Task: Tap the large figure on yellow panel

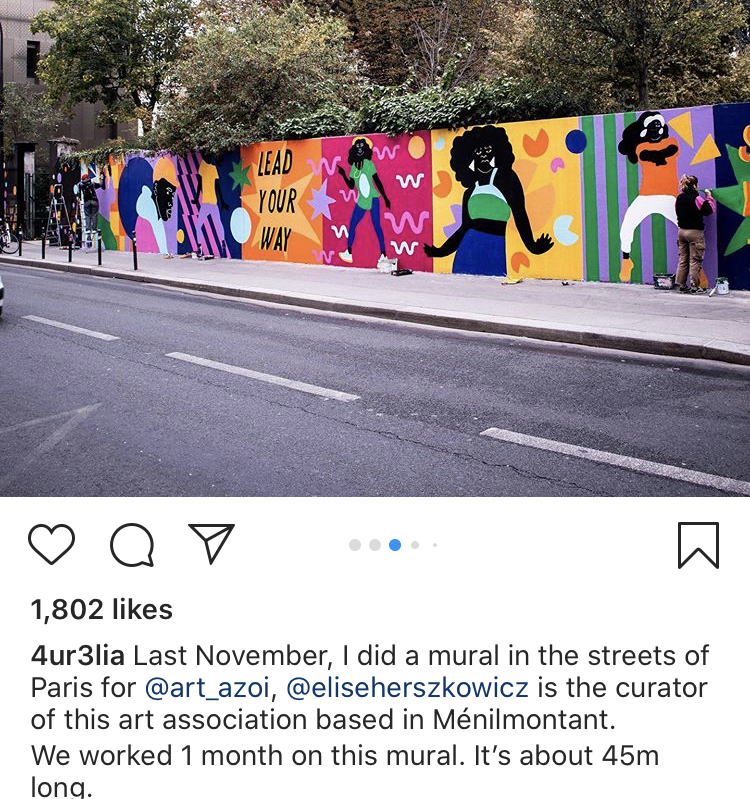Action: pyautogui.click(x=488, y=201)
